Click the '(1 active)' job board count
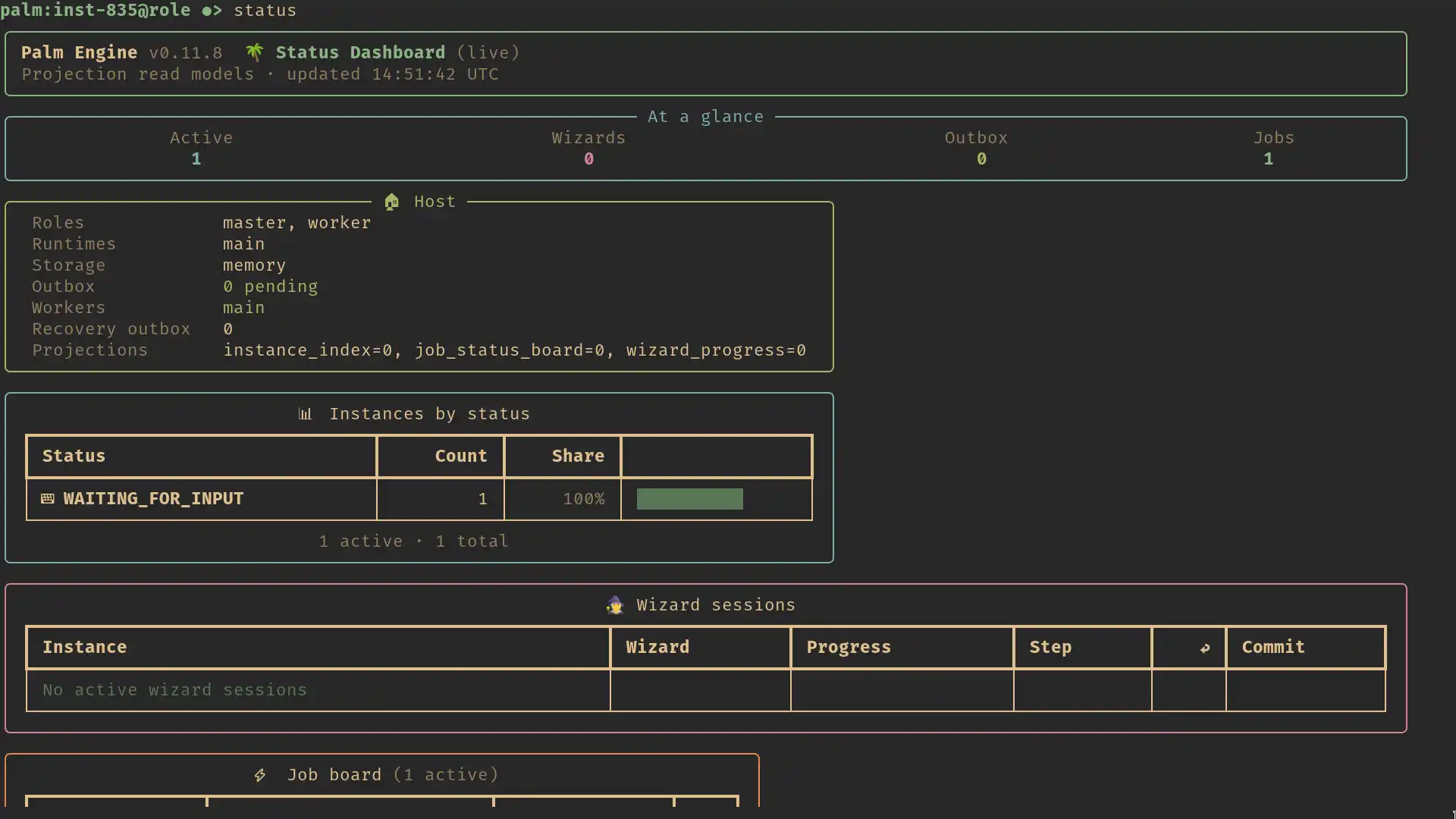1456x819 pixels. 446,775
